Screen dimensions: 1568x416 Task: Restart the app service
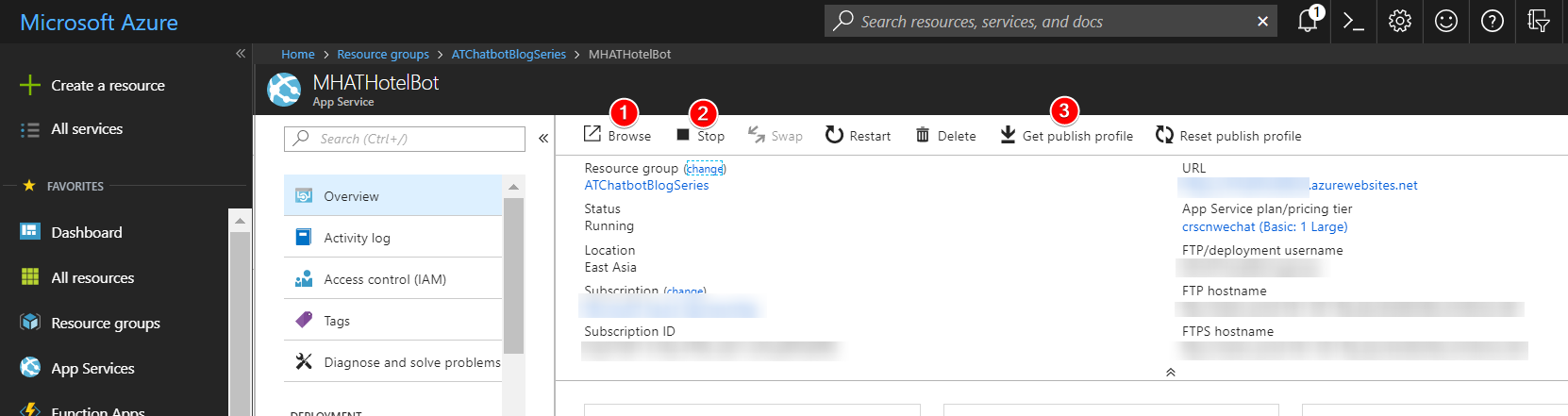(x=858, y=135)
